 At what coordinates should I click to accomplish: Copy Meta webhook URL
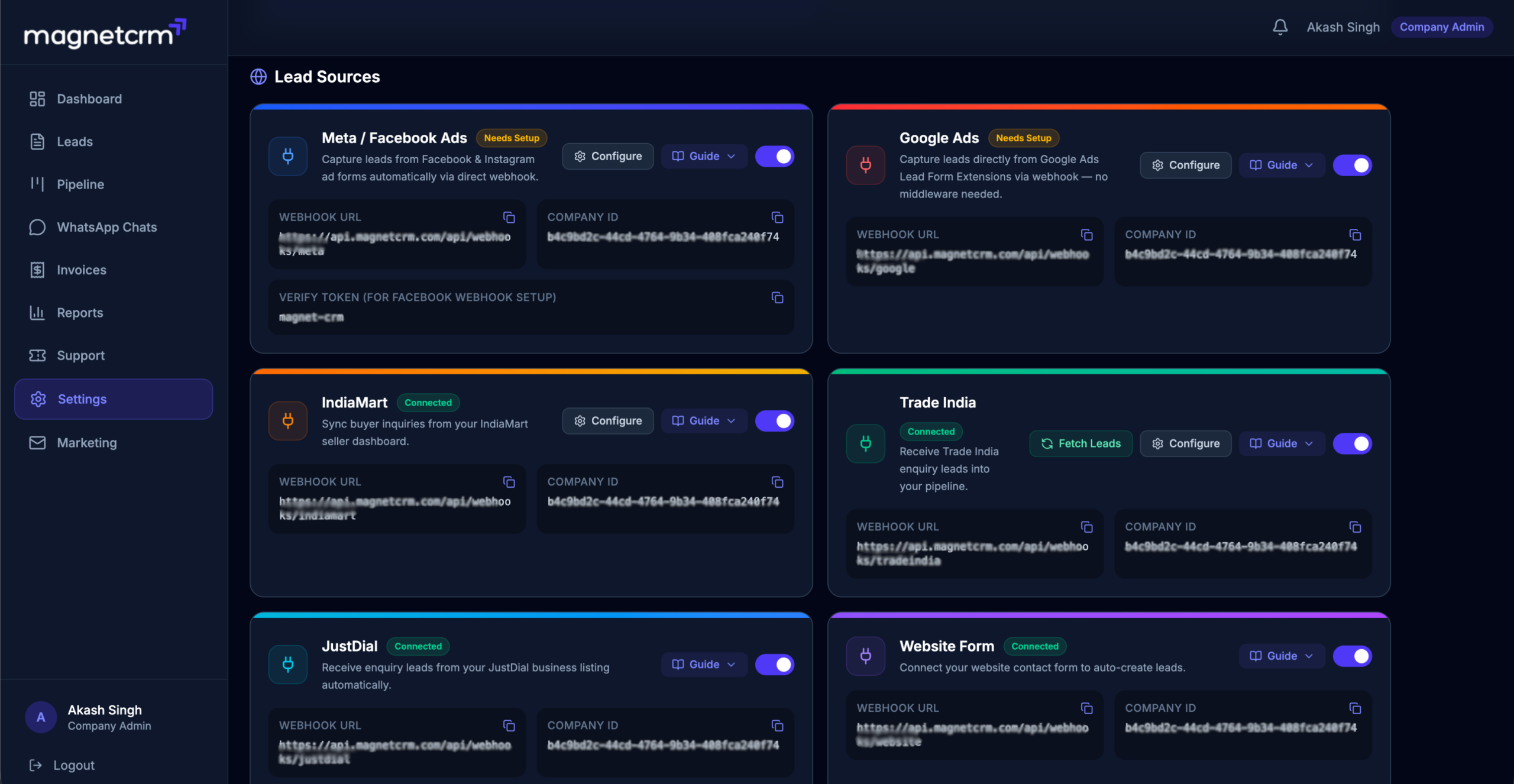point(509,218)
